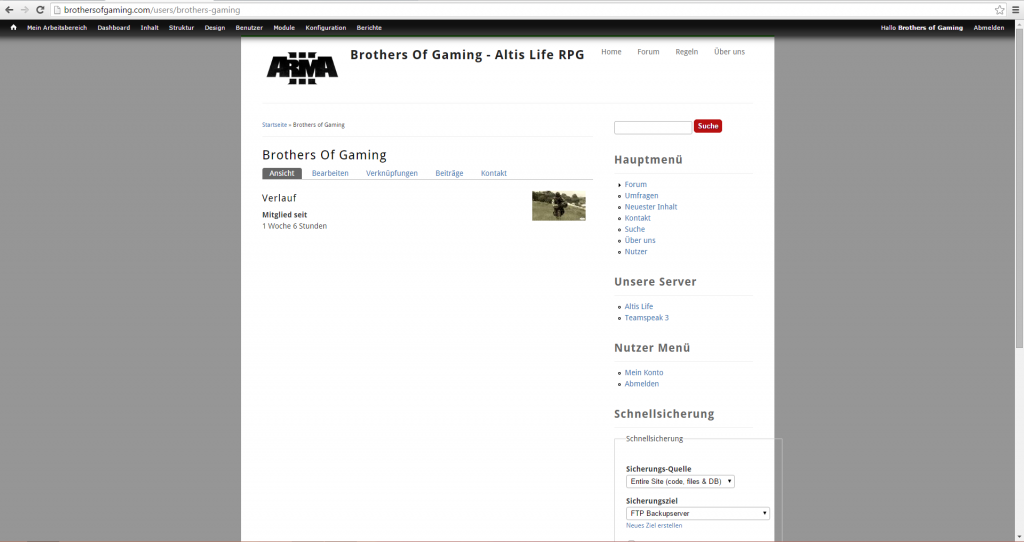Open the Chrome menu icon
This screenshot has width=1024, height=542.
point(1015,9)
